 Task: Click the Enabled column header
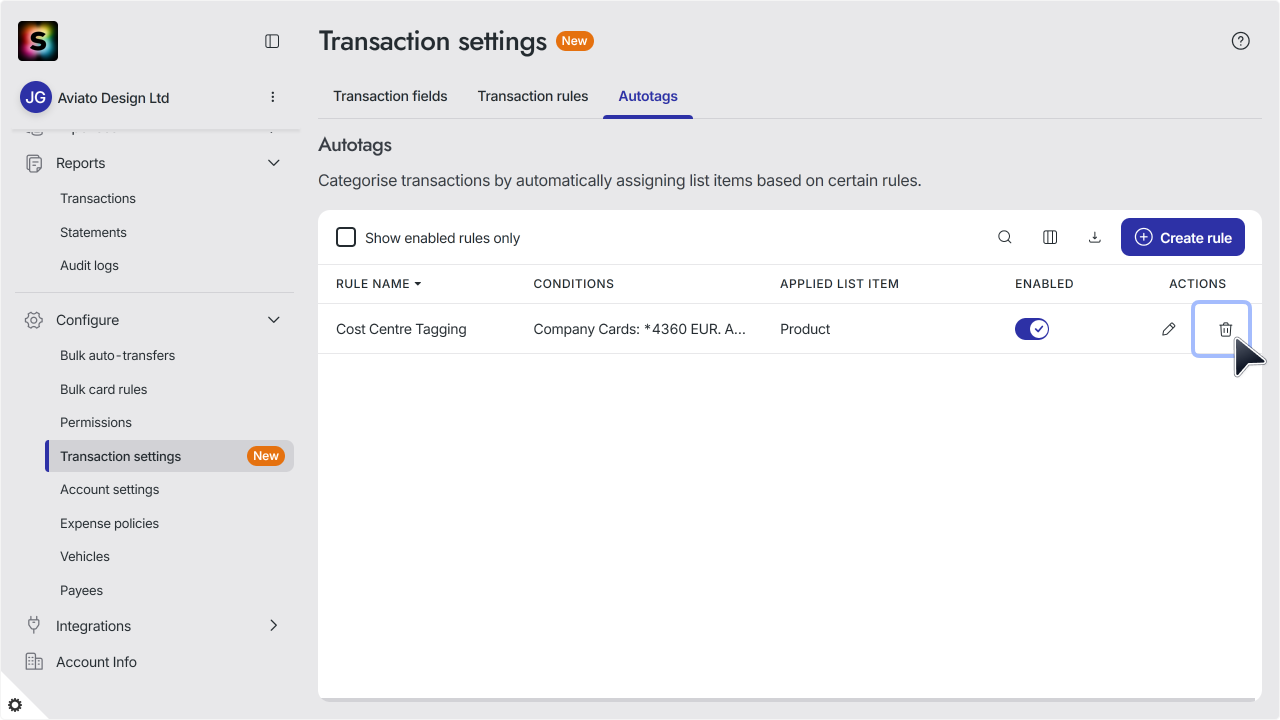pos(1044,284)
